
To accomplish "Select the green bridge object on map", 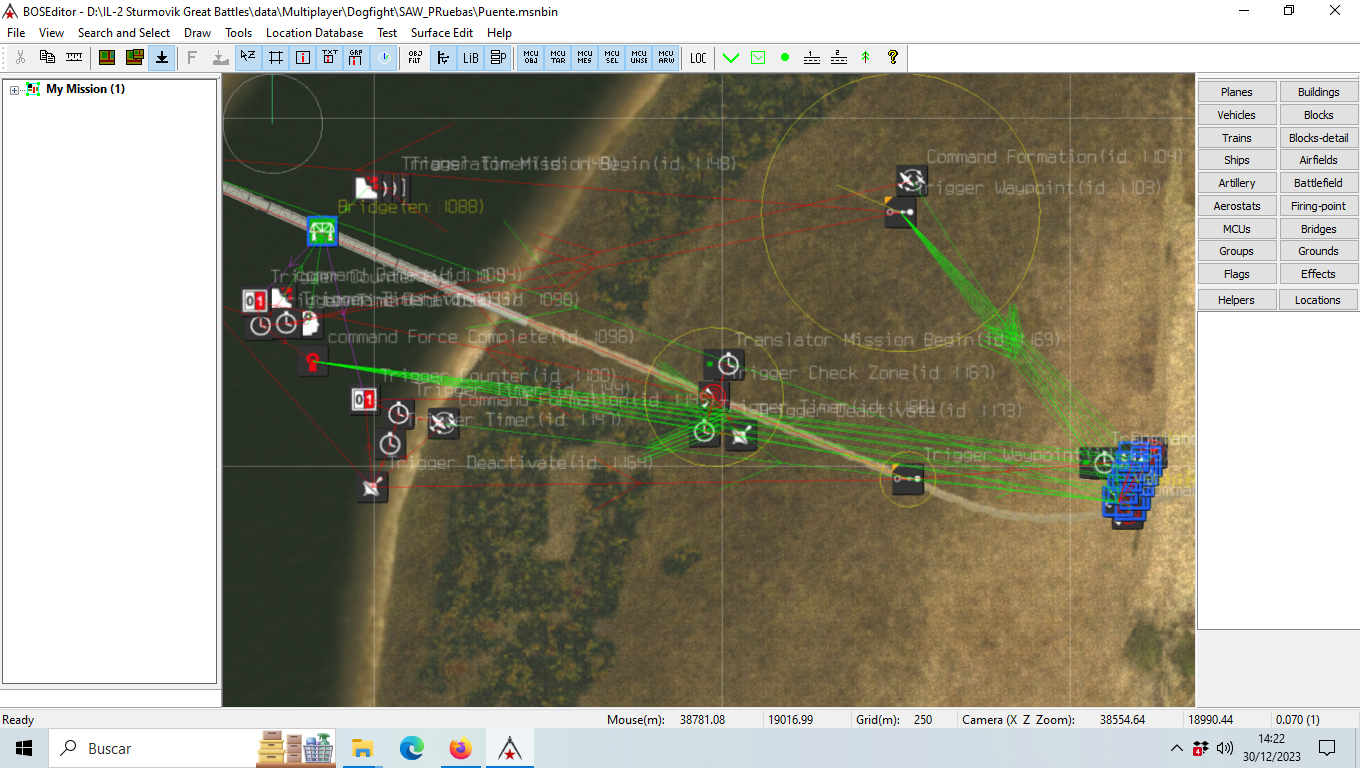I will (322, 232).
